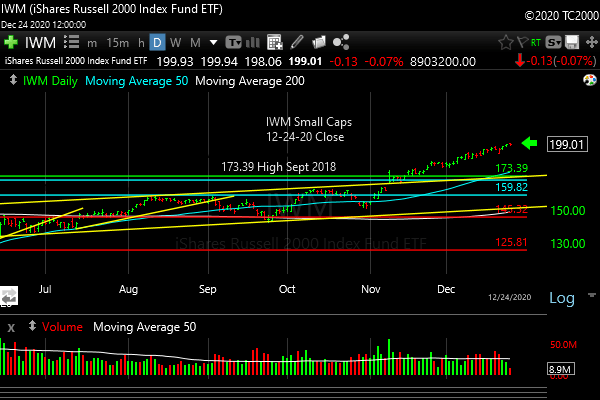Select the Daily 'D' timeframe
600x400 pixels.
click(x=157, y=42)
